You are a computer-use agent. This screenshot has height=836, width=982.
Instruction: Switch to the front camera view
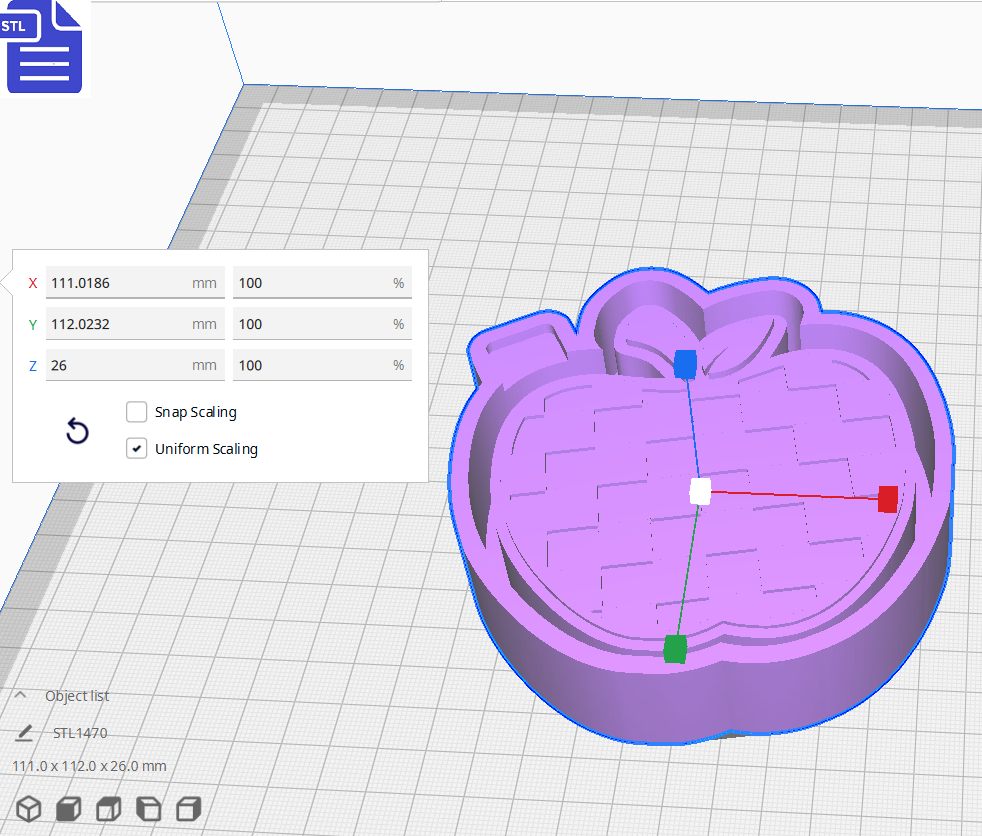click(x=68, y=809)
